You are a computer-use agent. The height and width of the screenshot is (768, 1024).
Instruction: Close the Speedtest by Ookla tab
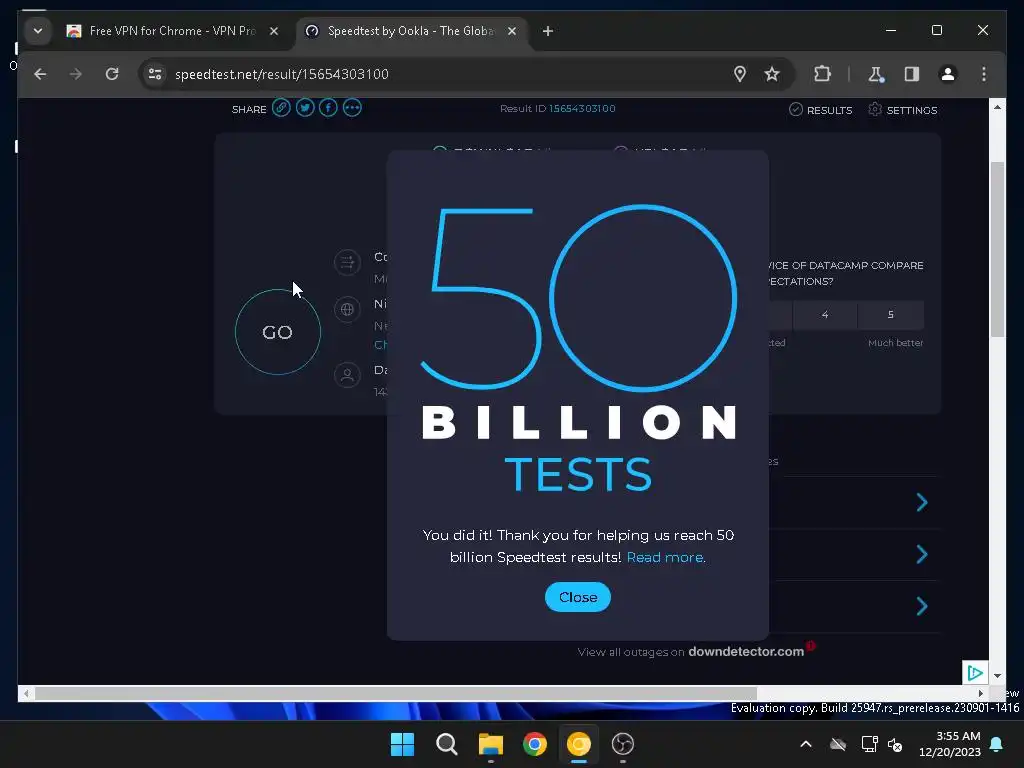pos(512,31)
